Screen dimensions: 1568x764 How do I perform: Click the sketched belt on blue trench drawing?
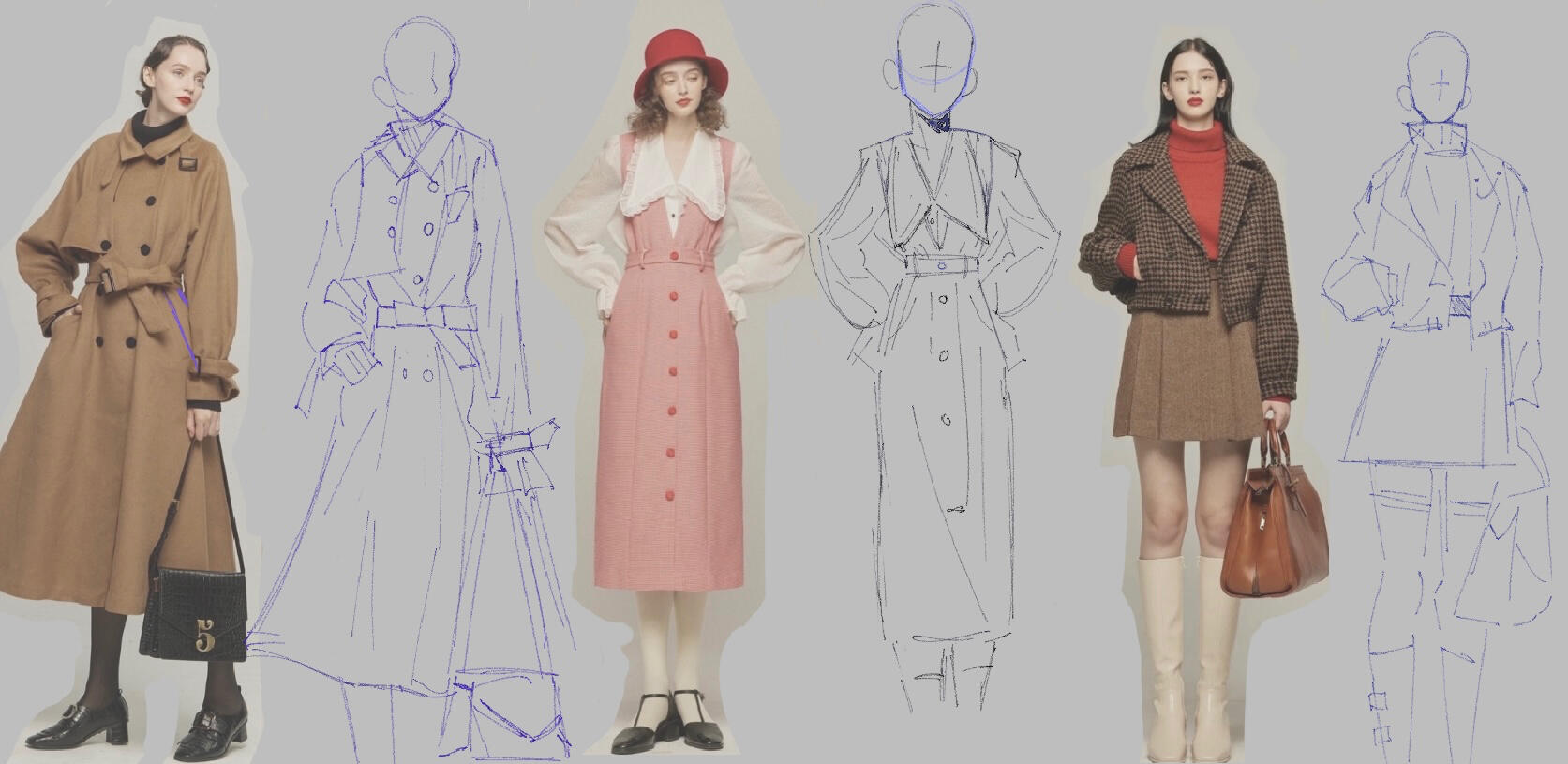tap(422, 317)
